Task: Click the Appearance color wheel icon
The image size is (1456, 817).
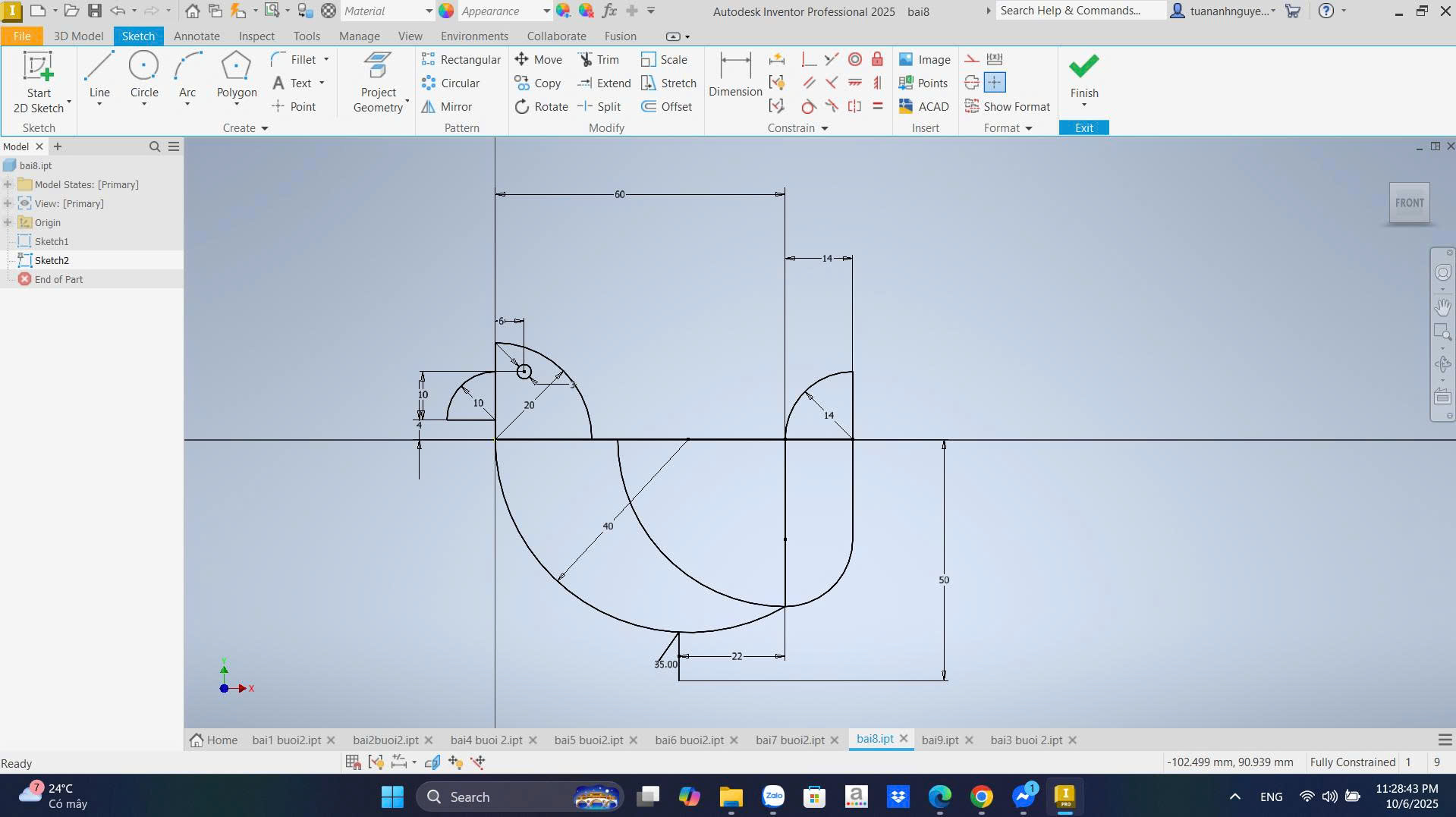Action: (447, 11)
